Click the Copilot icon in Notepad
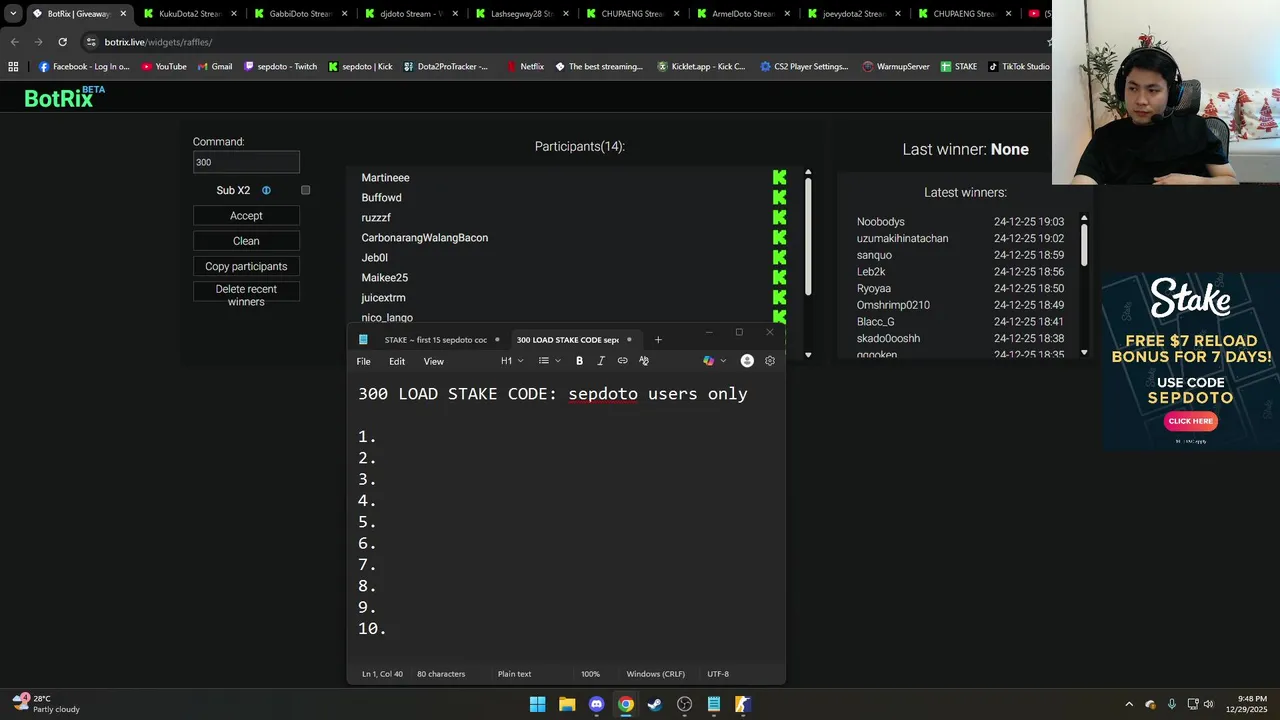 point(709,361)
